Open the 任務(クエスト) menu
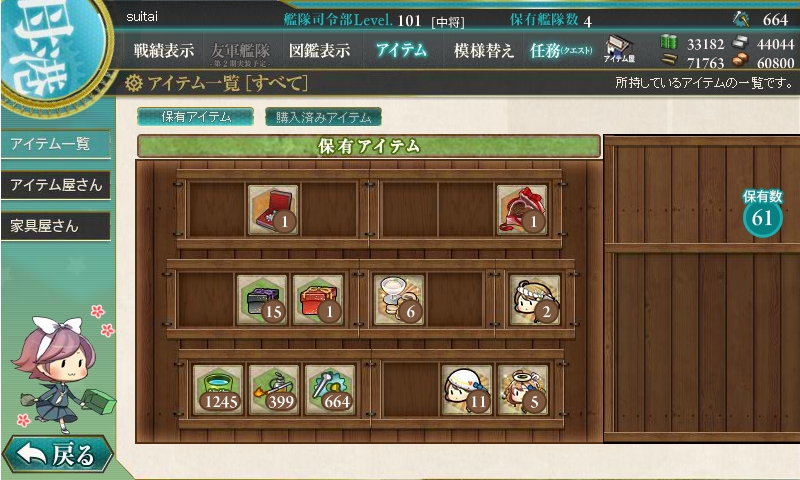This screenshot has width=800, height=480. [561, 50]
